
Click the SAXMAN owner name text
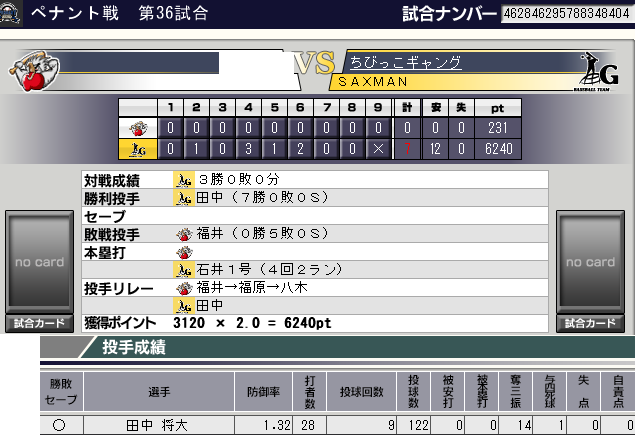click(x=373, y=82)
